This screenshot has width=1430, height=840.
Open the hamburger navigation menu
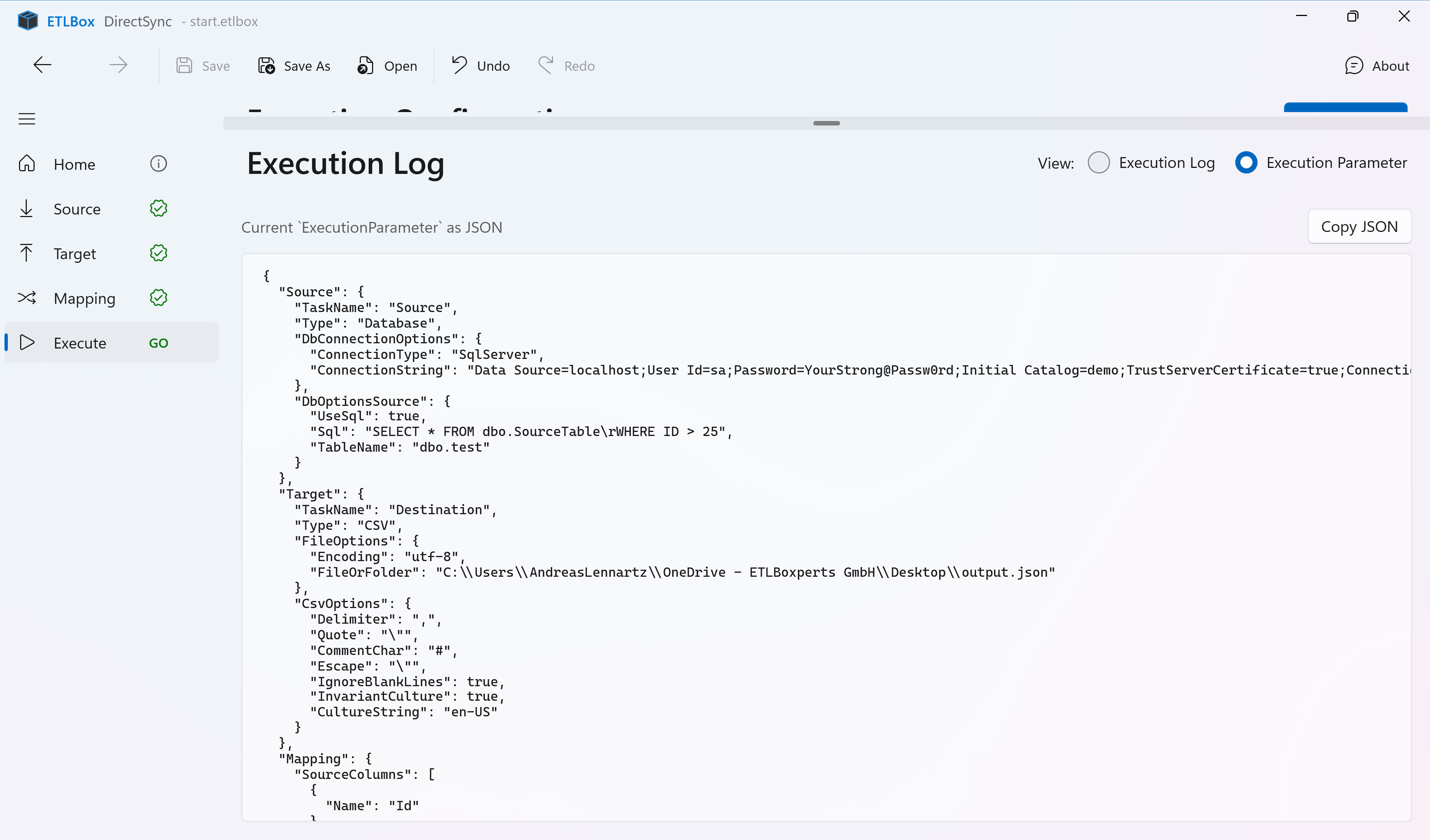(x=27, y=119)
